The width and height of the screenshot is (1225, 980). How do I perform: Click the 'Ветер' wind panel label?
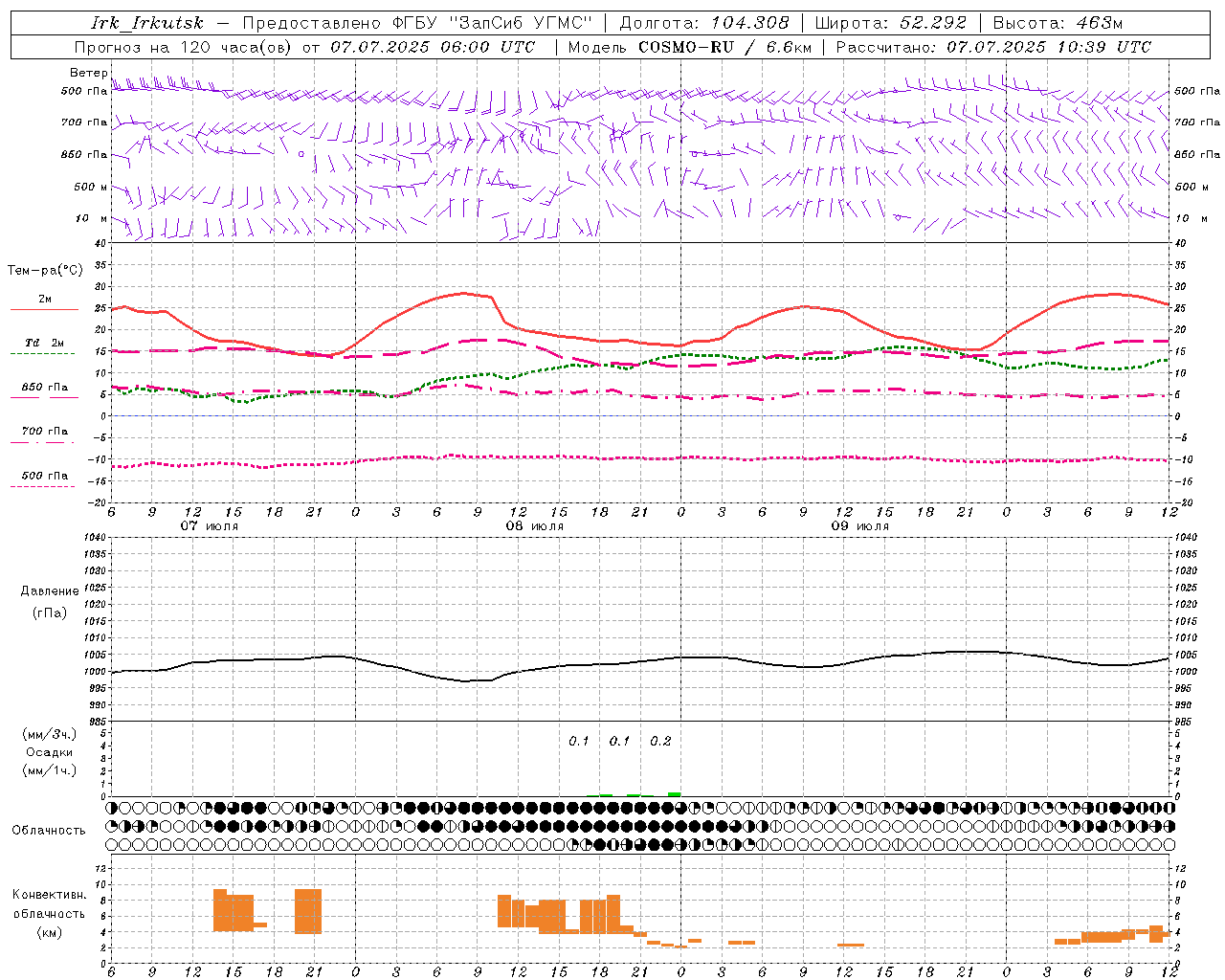point(89,73)
